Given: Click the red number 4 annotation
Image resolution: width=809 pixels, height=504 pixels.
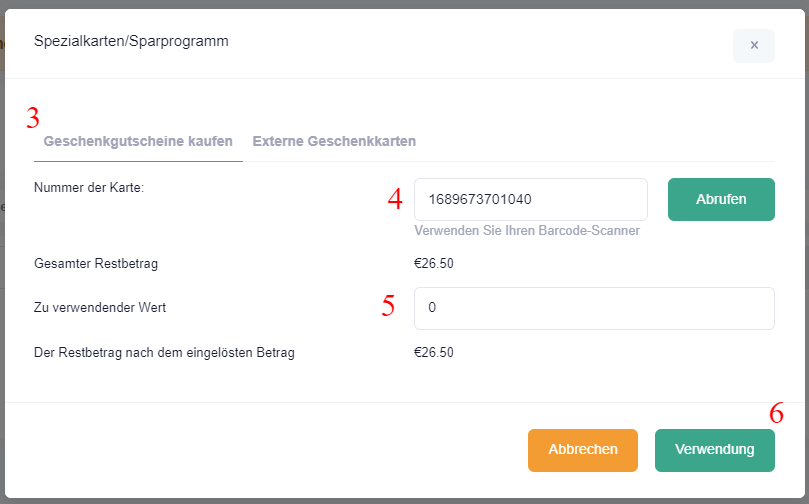Looking at the screenshot, I should pyautogui.click(x=395, y=199).
